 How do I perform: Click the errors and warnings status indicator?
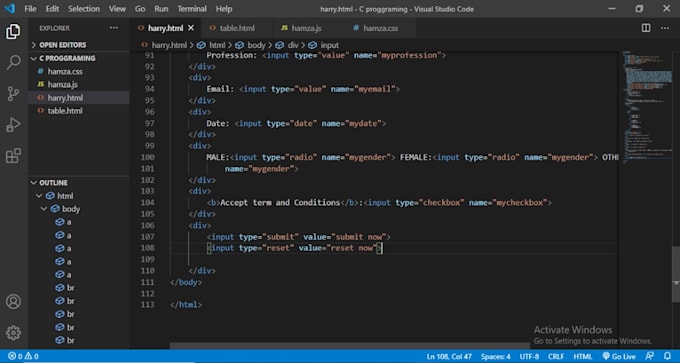(23, 356)
